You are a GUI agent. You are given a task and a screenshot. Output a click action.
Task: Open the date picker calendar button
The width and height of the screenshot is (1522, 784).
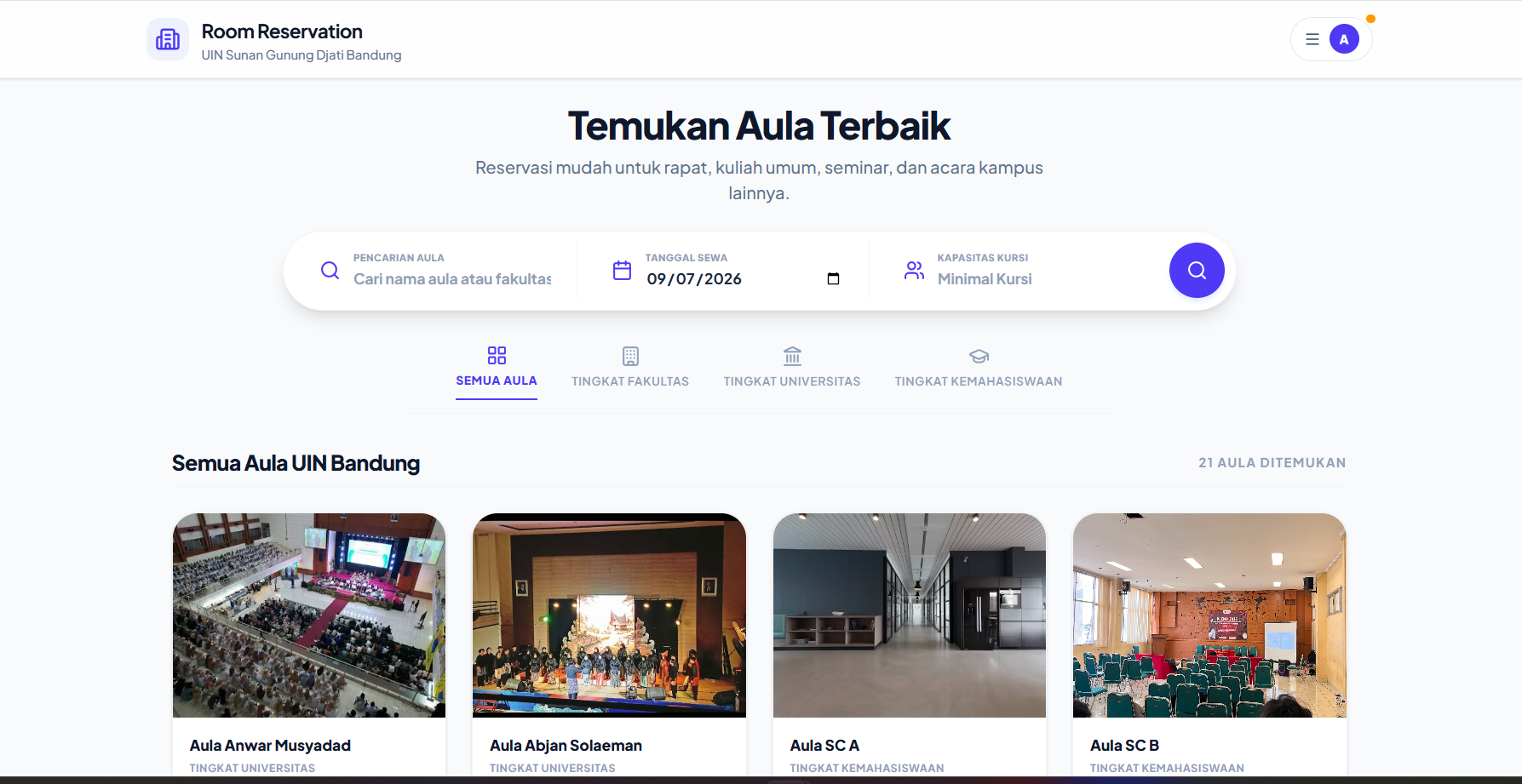tap(833, 279)
